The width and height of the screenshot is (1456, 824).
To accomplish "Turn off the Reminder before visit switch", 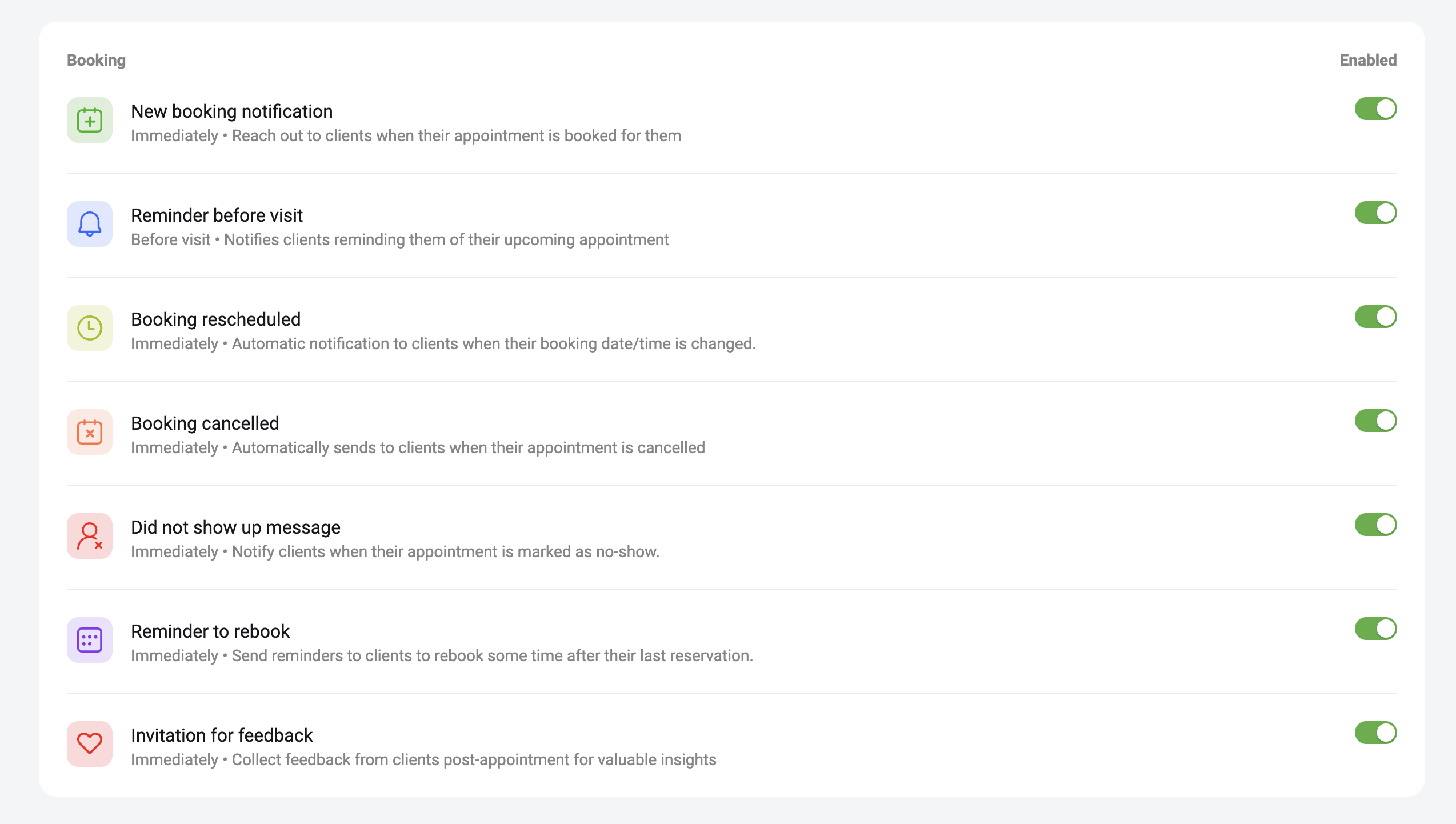I will point(1375,213).
